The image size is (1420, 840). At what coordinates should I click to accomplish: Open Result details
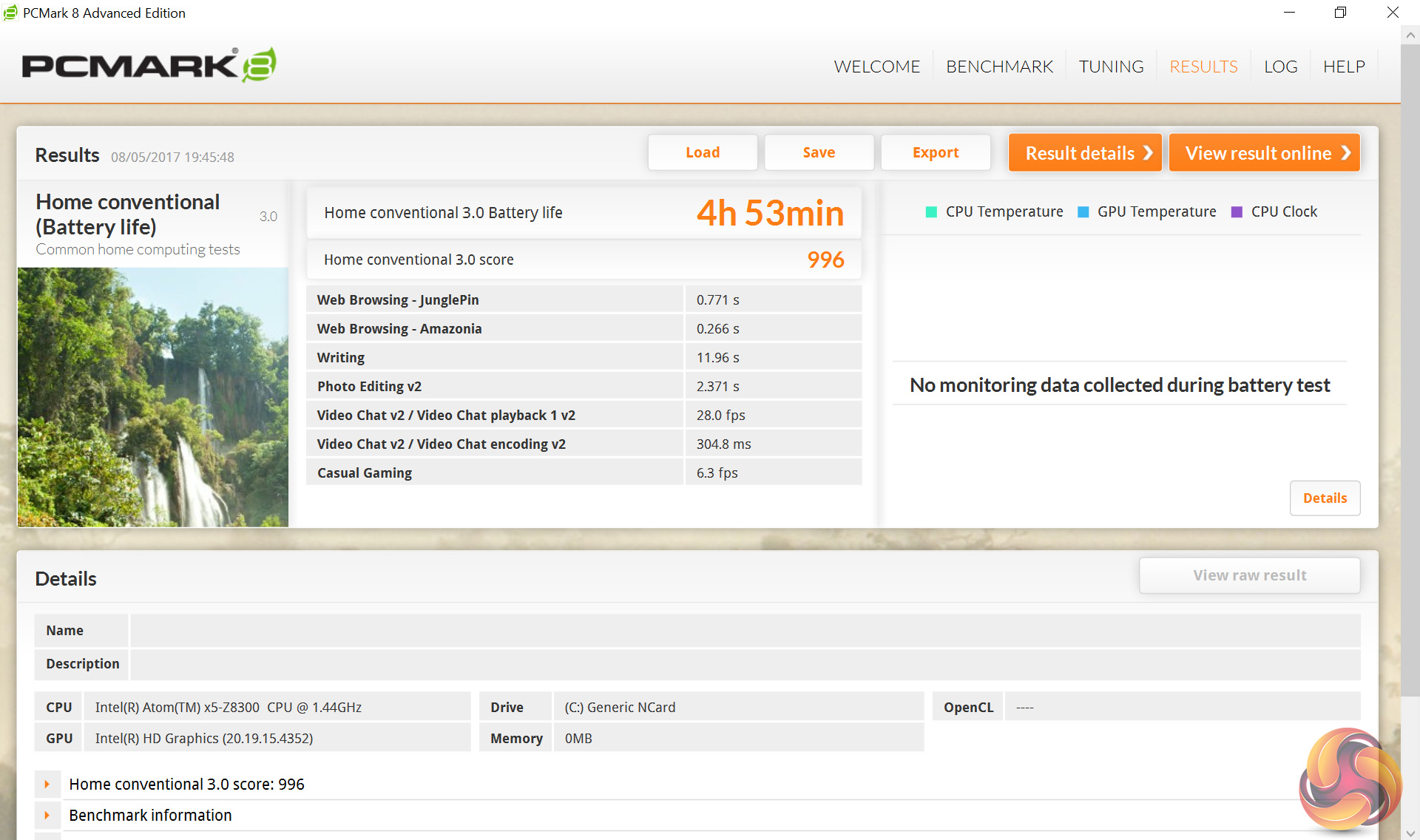(x=1085, y=153)
